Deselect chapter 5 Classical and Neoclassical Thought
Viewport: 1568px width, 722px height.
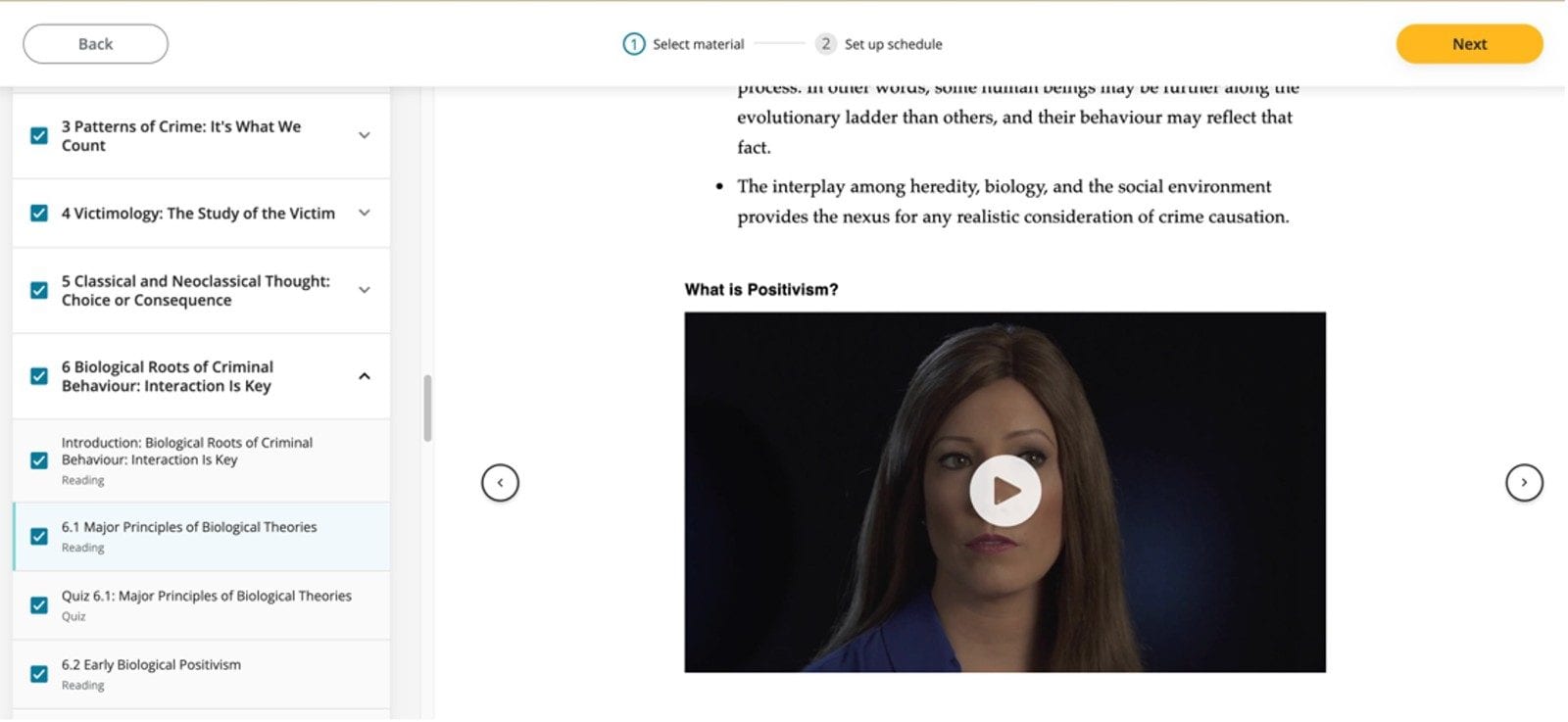tap(39, 291)
